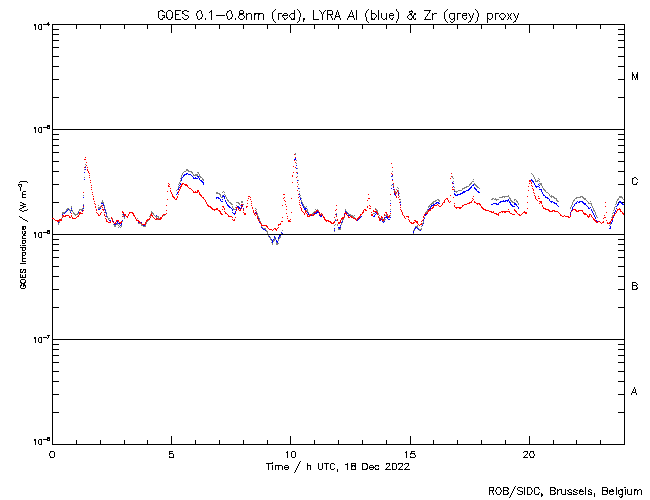Screen dimensions: 650x500
Task: Click the 10 hour tick label
Action: pyautogui.click(x=290, y=454)
